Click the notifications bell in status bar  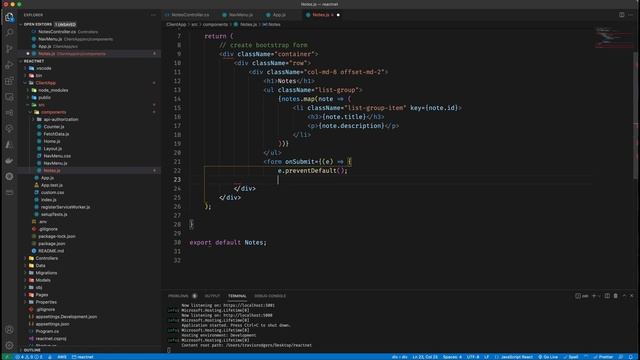(x=631, y=357)
